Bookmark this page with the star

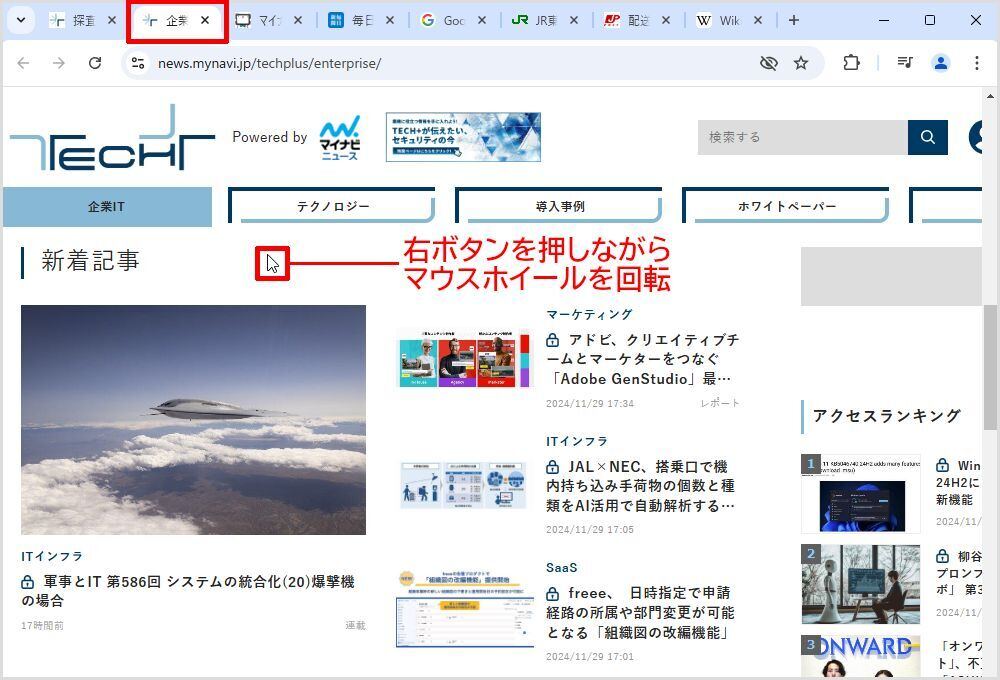[x=801, y=63]
